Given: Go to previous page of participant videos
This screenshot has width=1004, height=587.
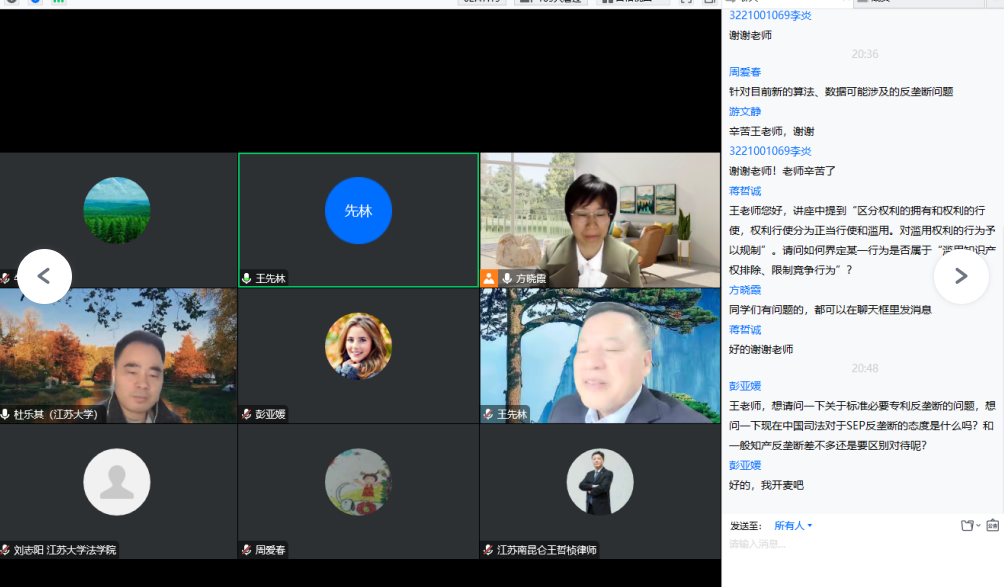Looking at the screenshot, I should coord(44,276).
